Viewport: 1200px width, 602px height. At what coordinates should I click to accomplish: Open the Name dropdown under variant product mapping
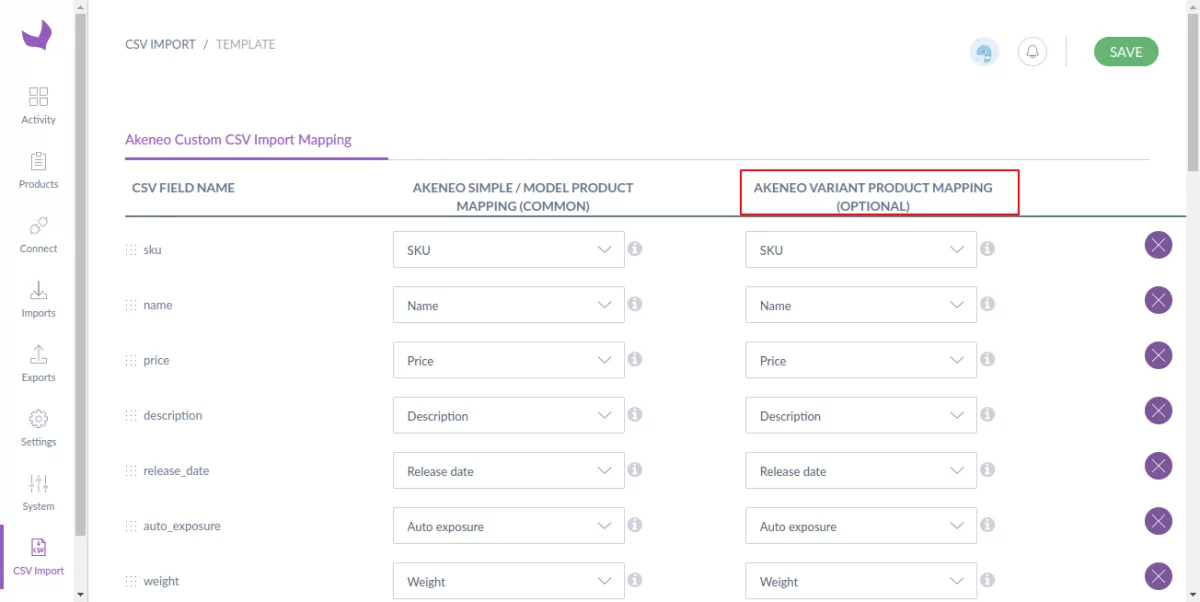(x=860, y=304)
